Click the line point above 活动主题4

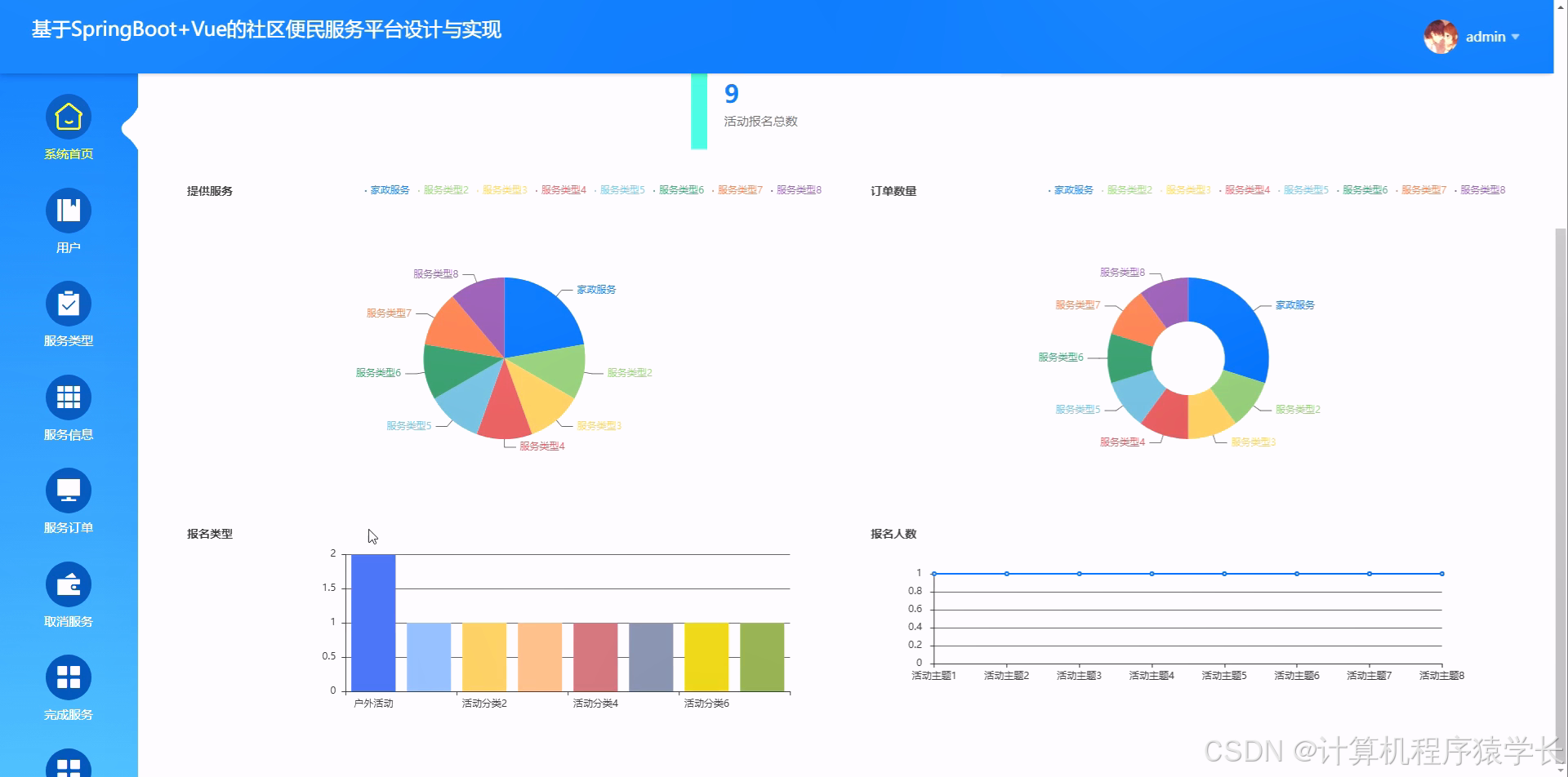[1151, 574]
